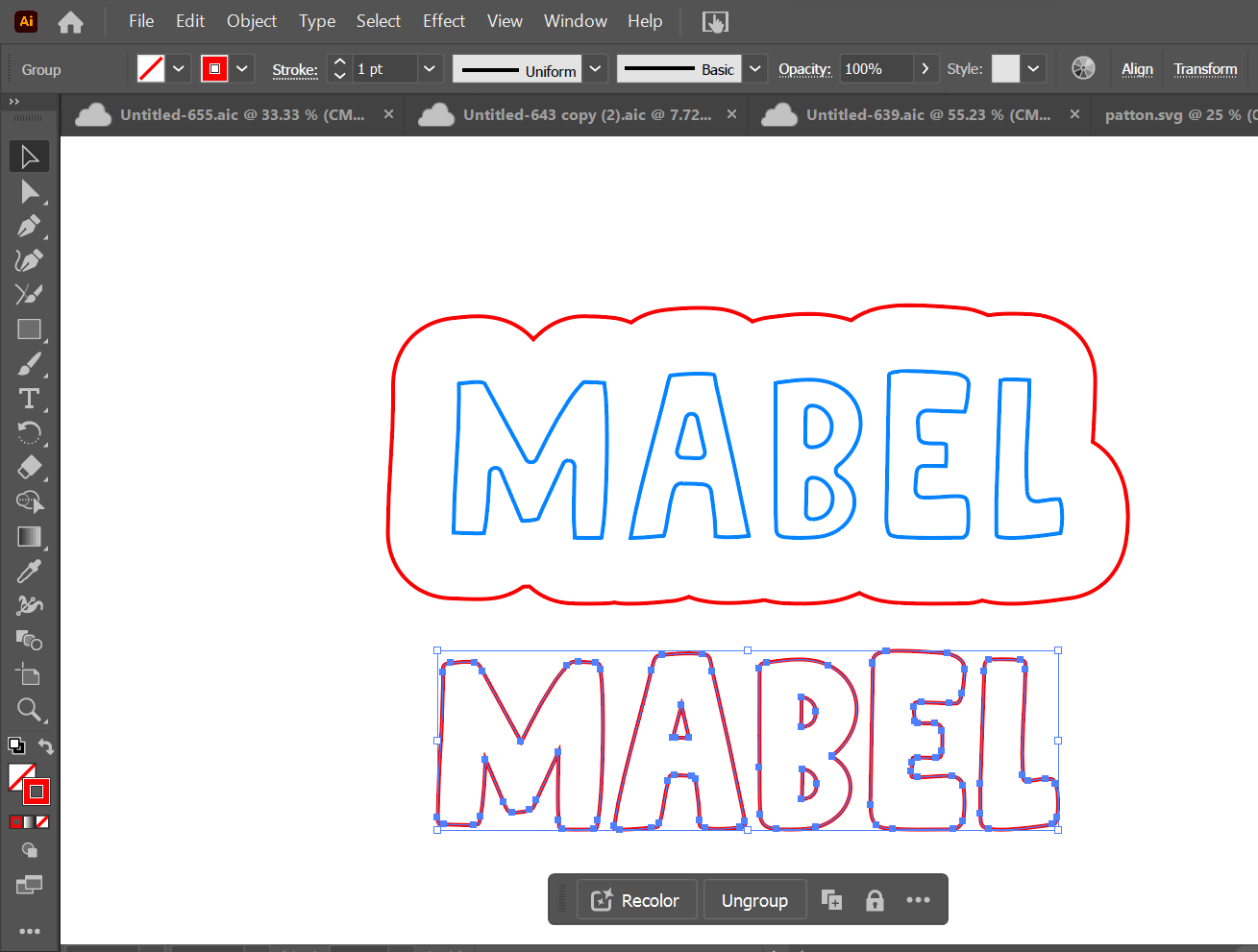Select the Pen tool
The height and width of the screenshot is (952, 1258).
coord(29,227)
